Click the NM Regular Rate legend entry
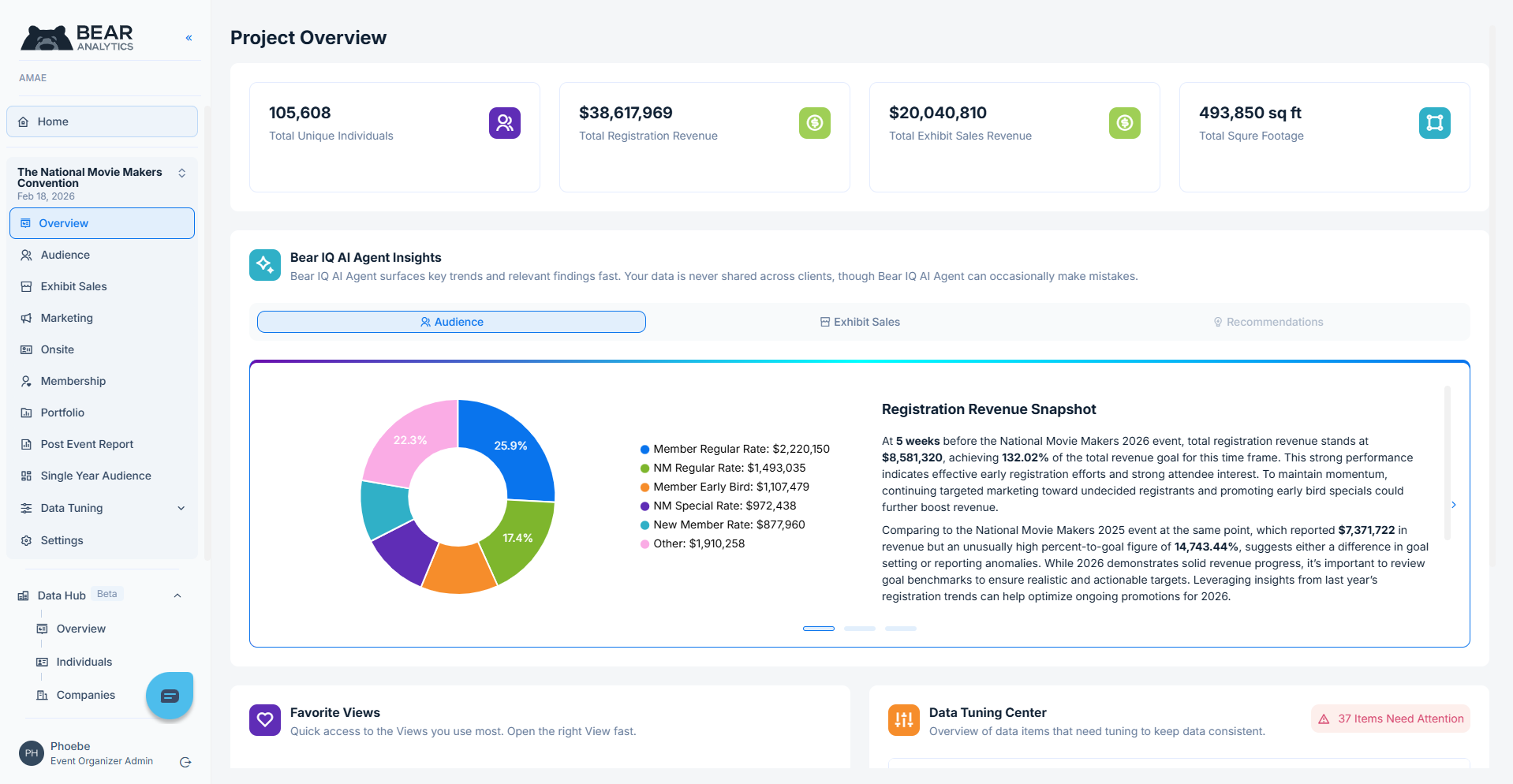The image size is (1513, 784). point(723,468)
